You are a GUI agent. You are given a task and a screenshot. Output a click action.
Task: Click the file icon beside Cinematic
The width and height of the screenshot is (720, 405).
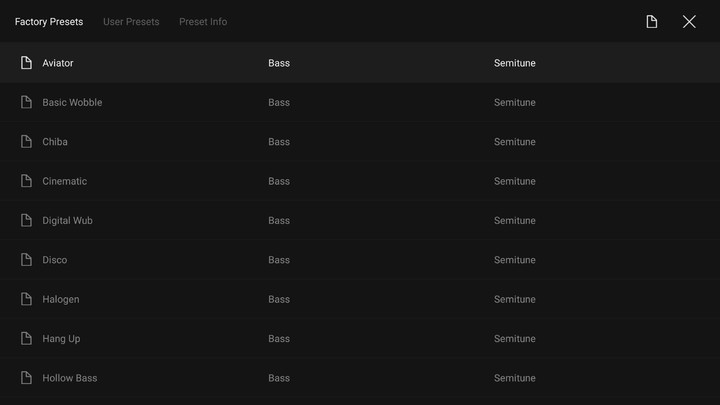[x=27, y=181]
